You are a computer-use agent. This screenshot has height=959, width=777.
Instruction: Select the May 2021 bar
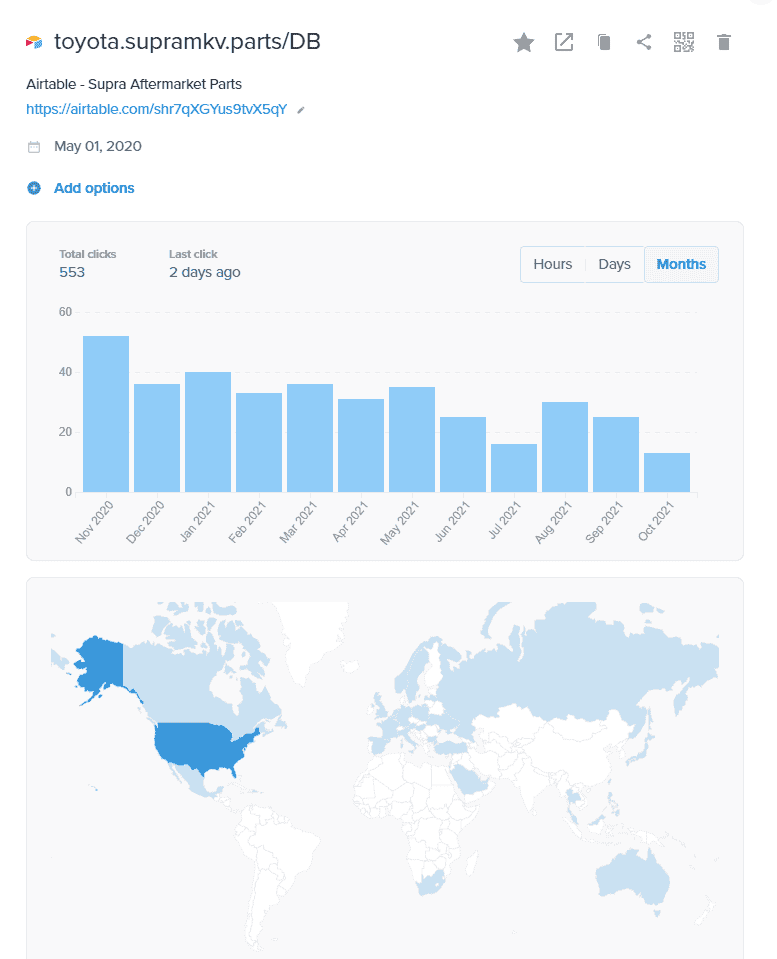(412, 439)
